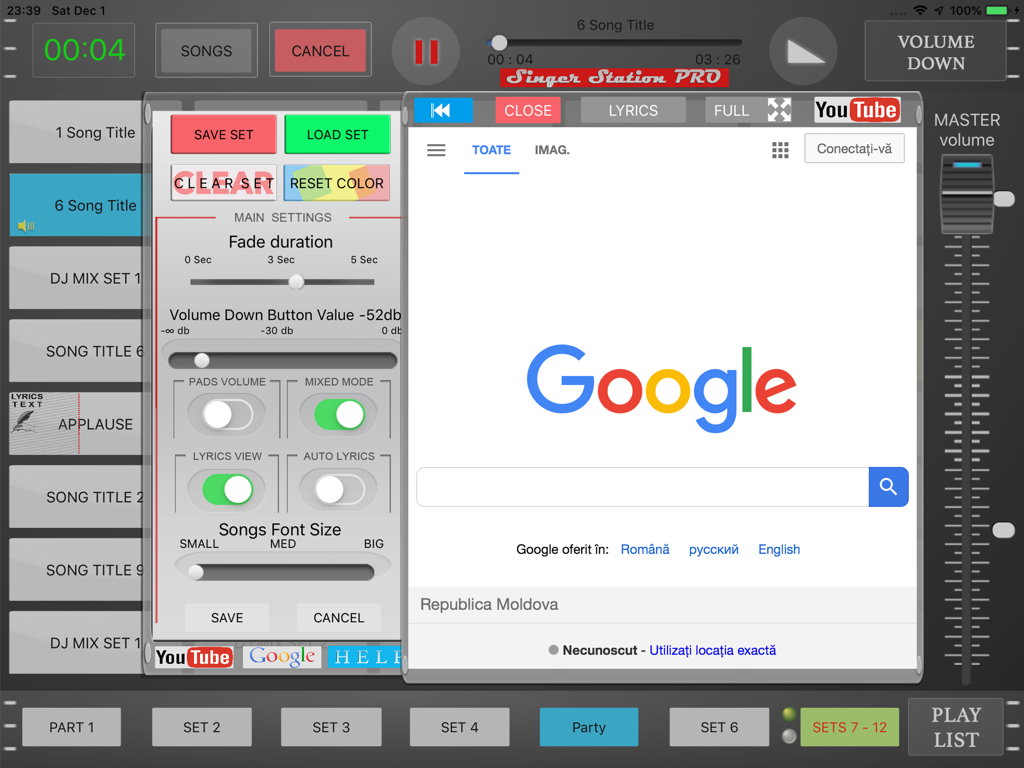This screenshot has width=1024, height=768.
Task: Disable the Lyrics View switch
Action: (227, 489)
